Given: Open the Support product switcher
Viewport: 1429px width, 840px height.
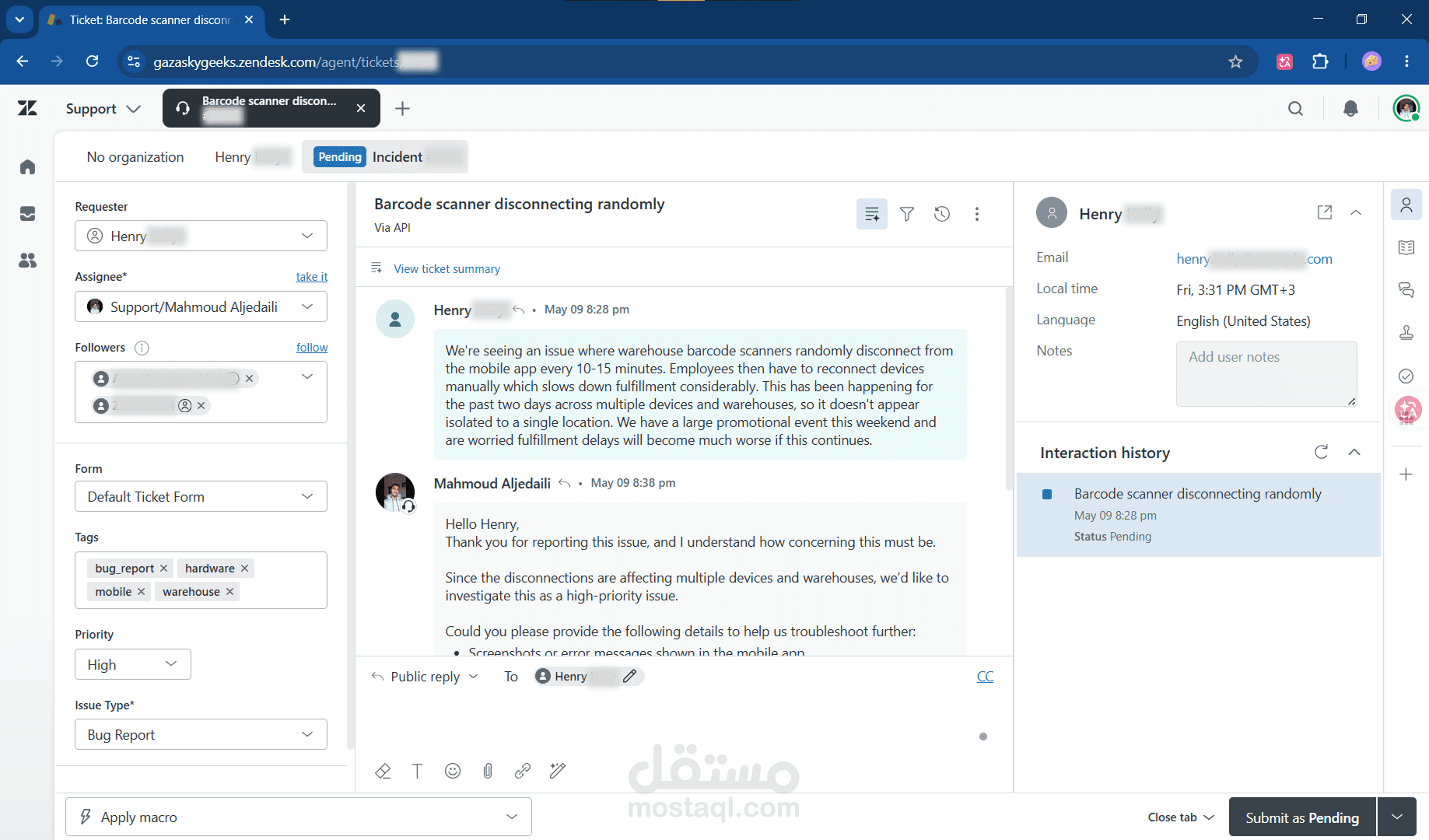Looking at the screenshot, I should click(103, 109).
